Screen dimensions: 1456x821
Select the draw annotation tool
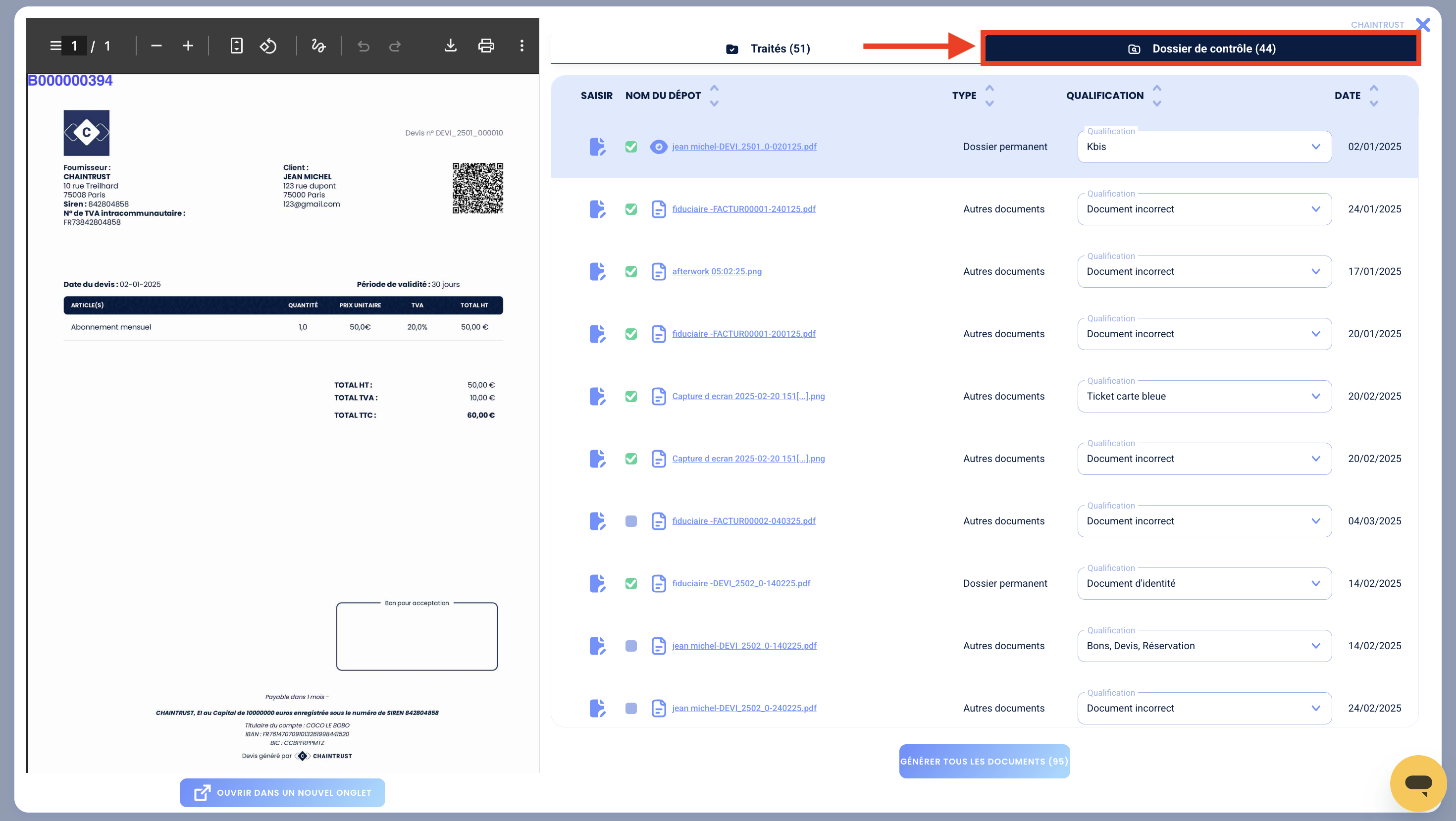click(x=318, y=46)
